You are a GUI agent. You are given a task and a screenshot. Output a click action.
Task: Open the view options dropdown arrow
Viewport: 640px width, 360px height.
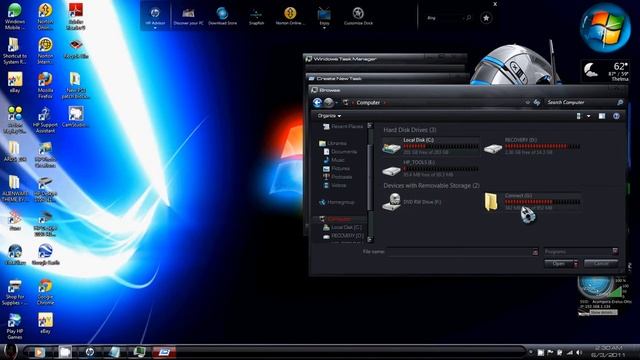(x=589, y=116)
